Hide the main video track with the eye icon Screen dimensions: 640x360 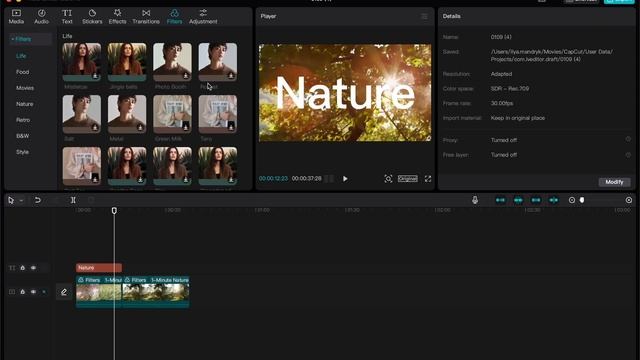(x=33, y=292)
